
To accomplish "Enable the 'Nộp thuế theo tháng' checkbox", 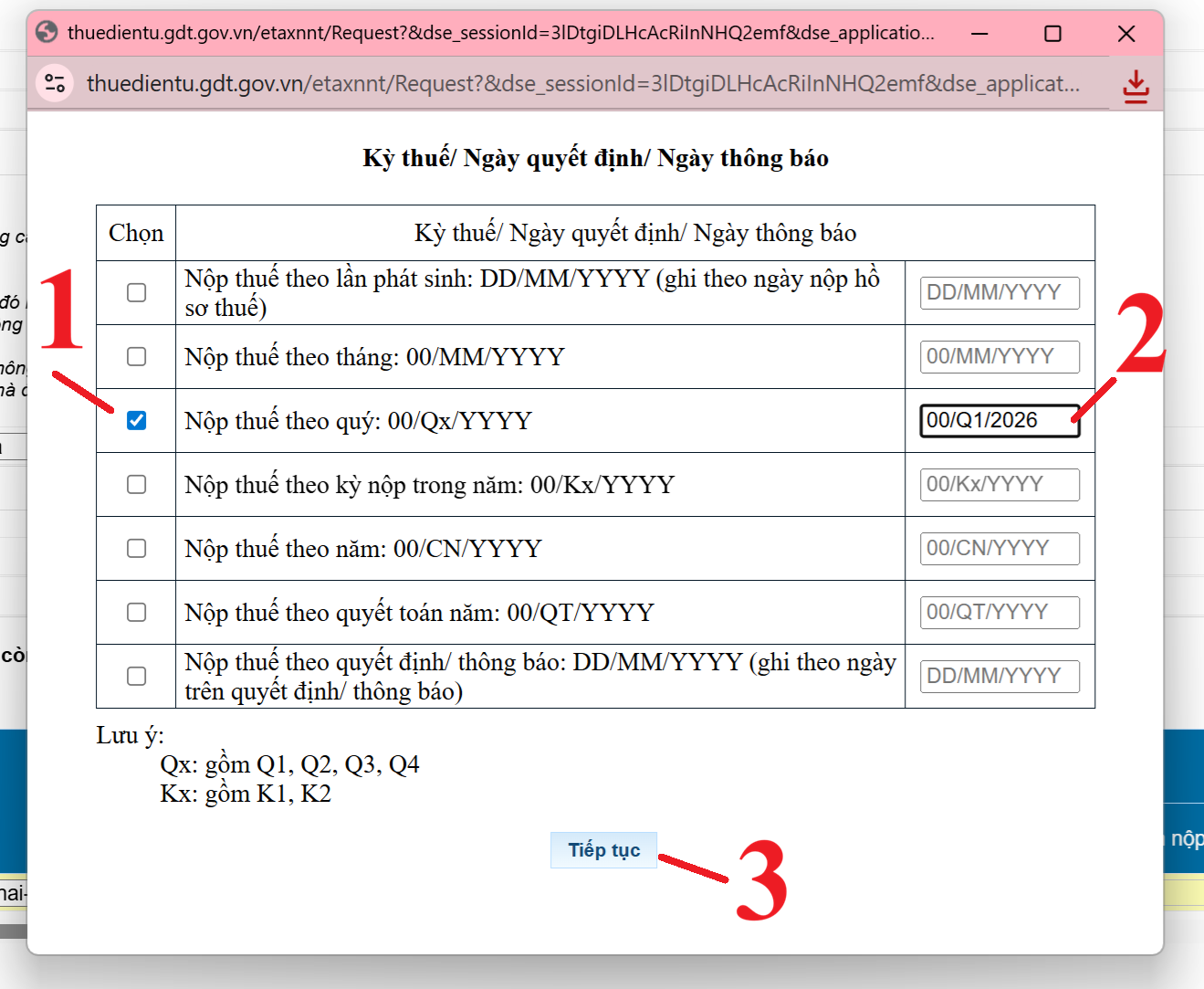I will click(137, 356).
